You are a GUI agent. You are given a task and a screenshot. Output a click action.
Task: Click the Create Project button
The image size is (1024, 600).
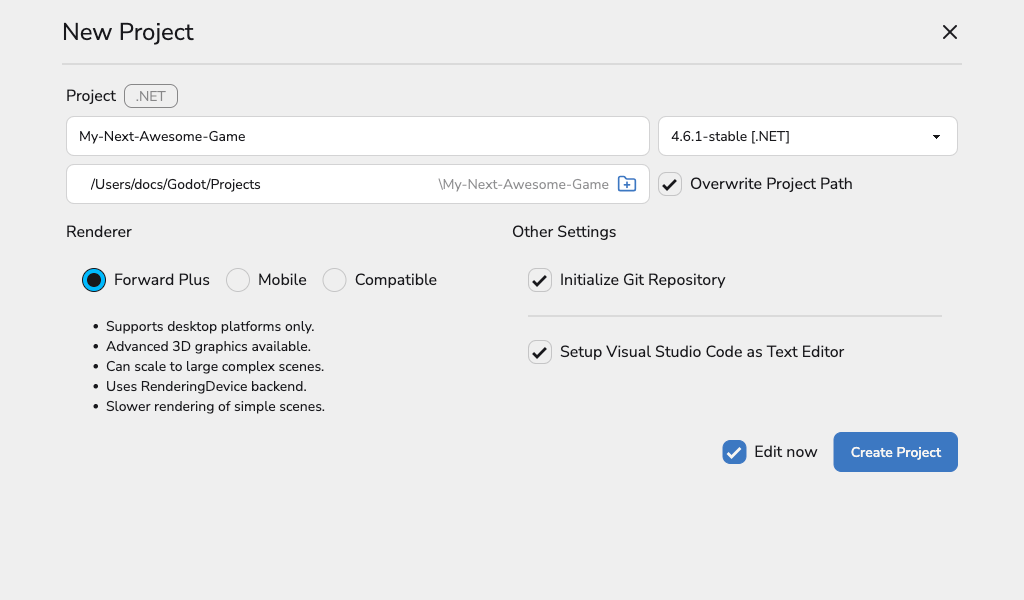pos(895,452)
